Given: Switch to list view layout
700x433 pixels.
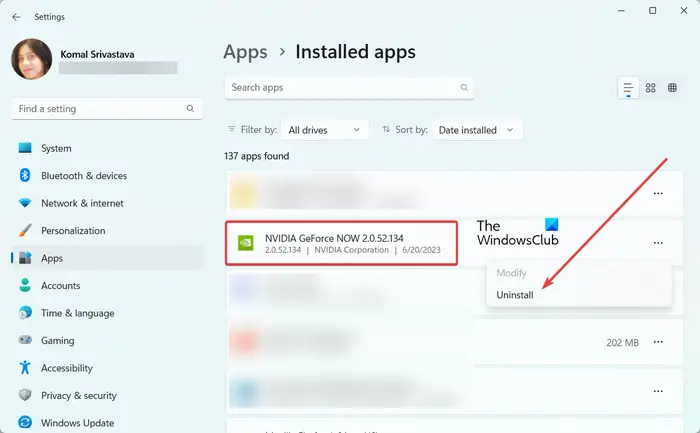Looking at the screenshot, I should tap(628, 87).
